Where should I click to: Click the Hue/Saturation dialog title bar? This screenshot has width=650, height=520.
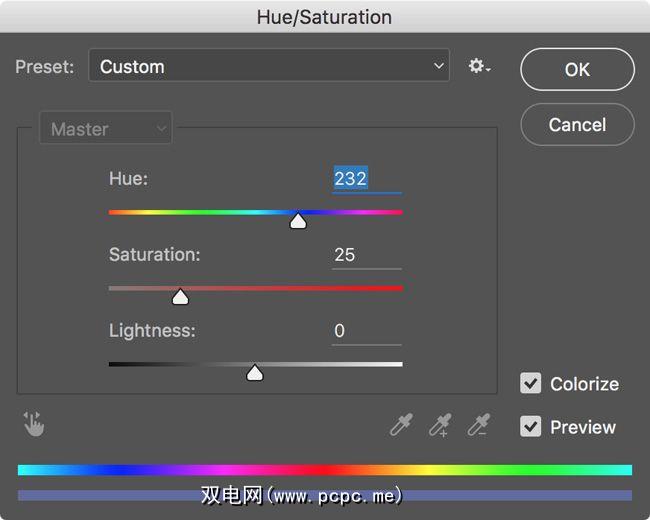[x=324, y=17]
